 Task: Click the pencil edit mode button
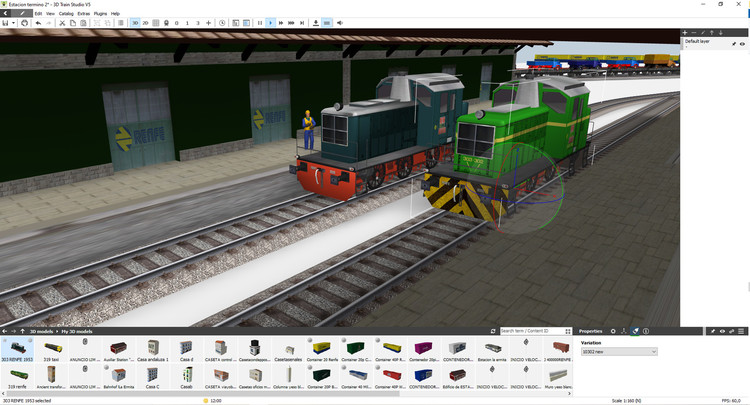[22, 13]
